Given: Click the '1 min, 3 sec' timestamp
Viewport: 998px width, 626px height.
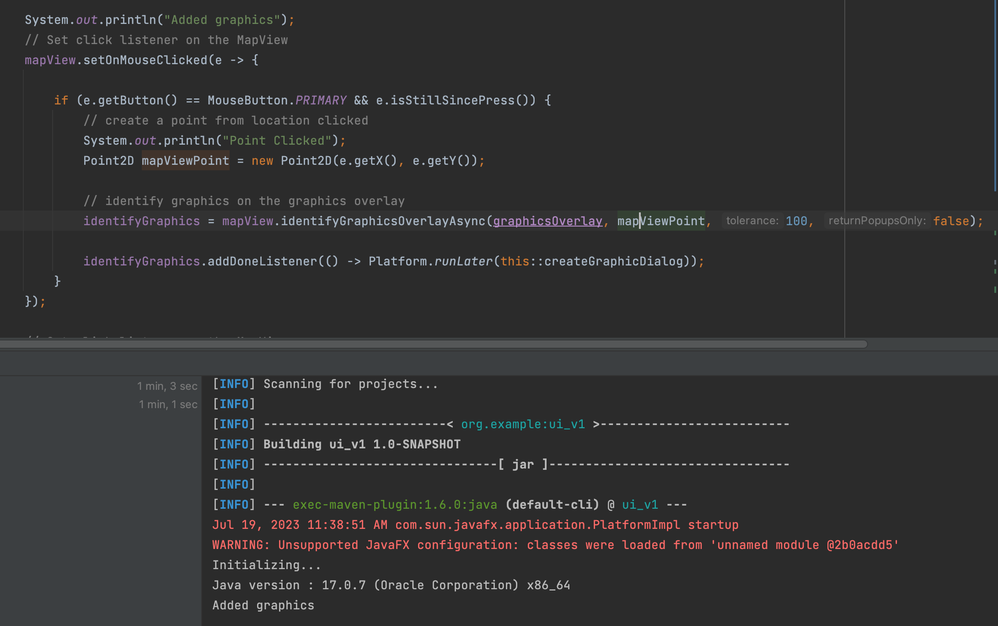Looking at the screenshot, I should tap(166, 384).
